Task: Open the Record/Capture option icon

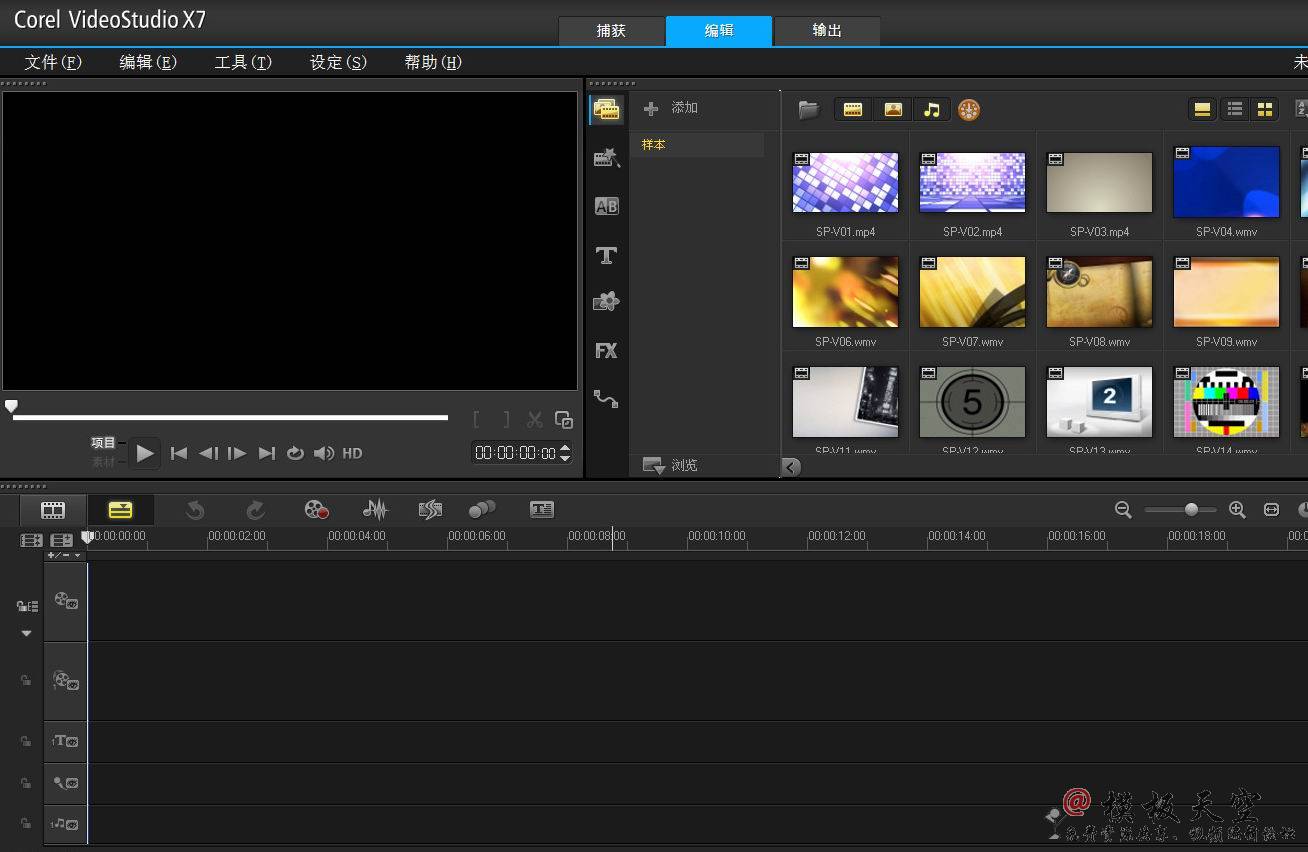Action: click(317, 510)
